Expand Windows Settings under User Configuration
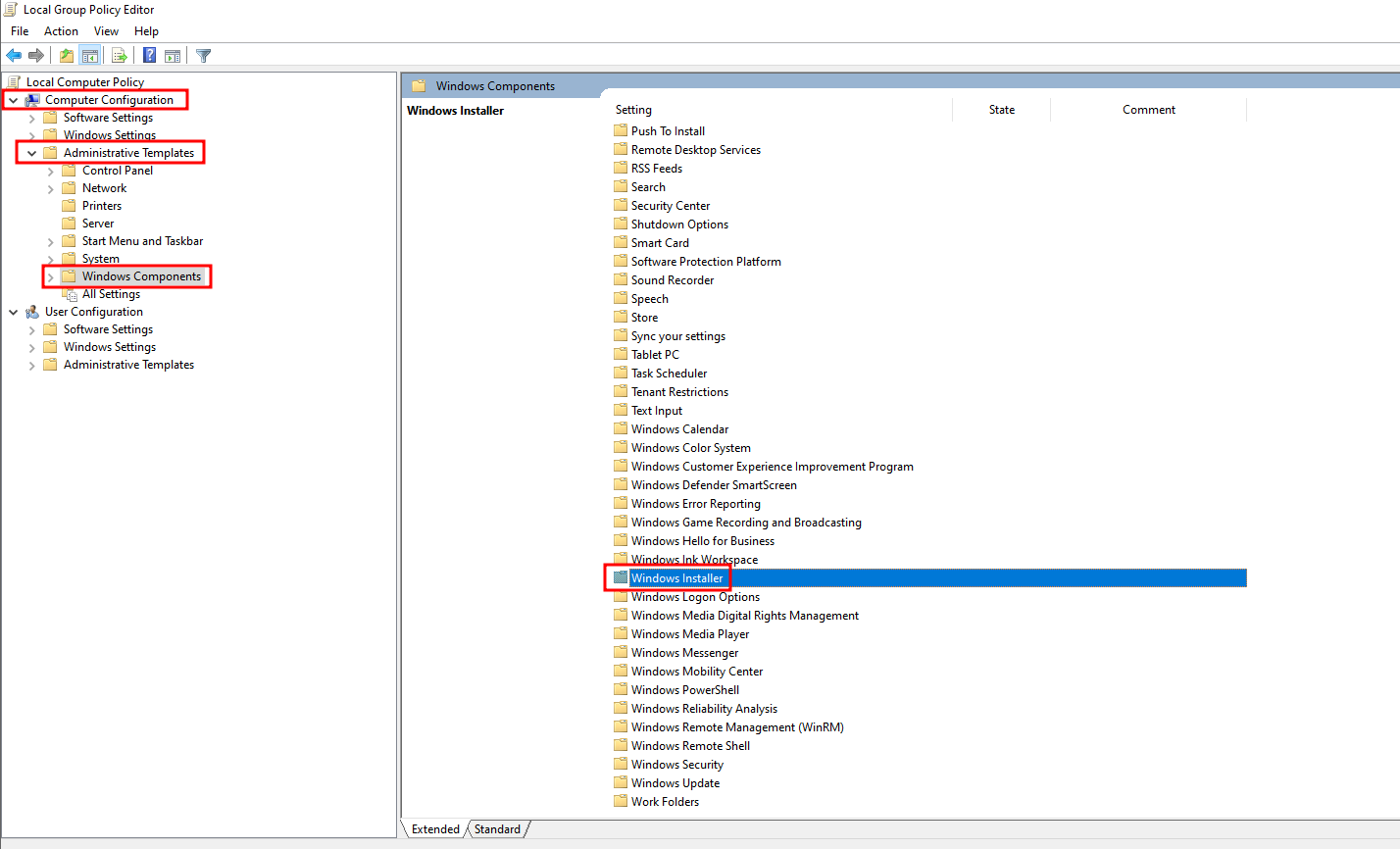This screenshot has height=849, width=1400. click(31, 347)
